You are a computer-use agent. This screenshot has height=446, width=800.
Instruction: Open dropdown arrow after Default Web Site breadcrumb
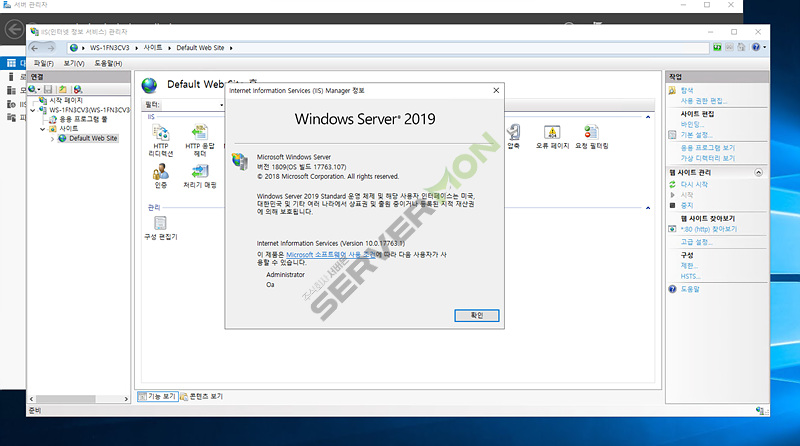click(x=231, y=48)
